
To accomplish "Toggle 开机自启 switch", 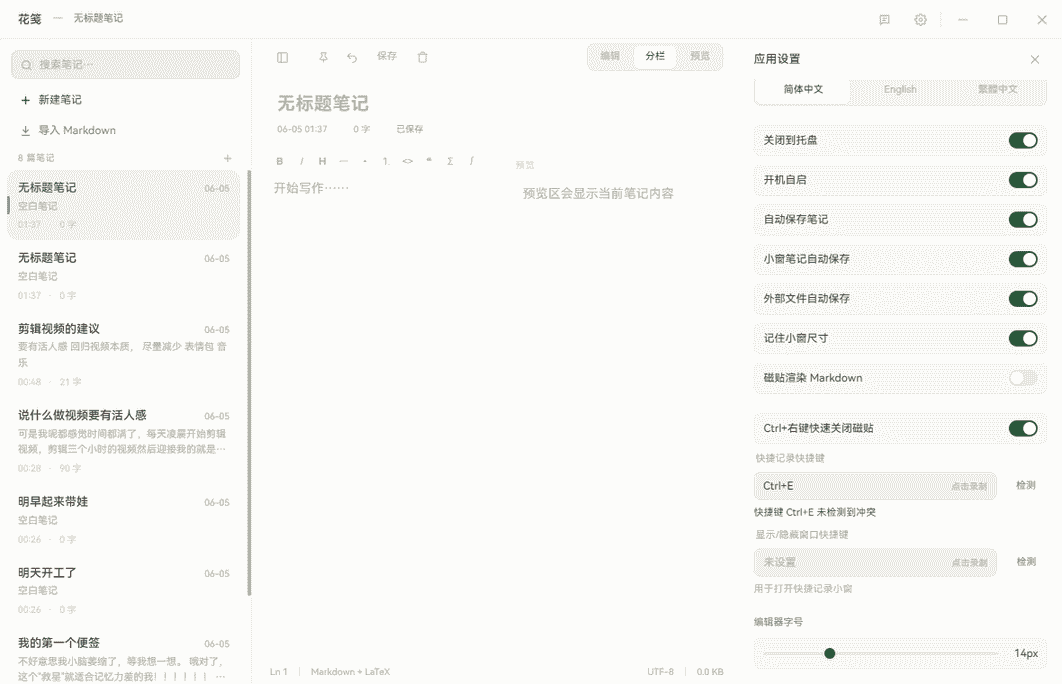I will 1023,180.
